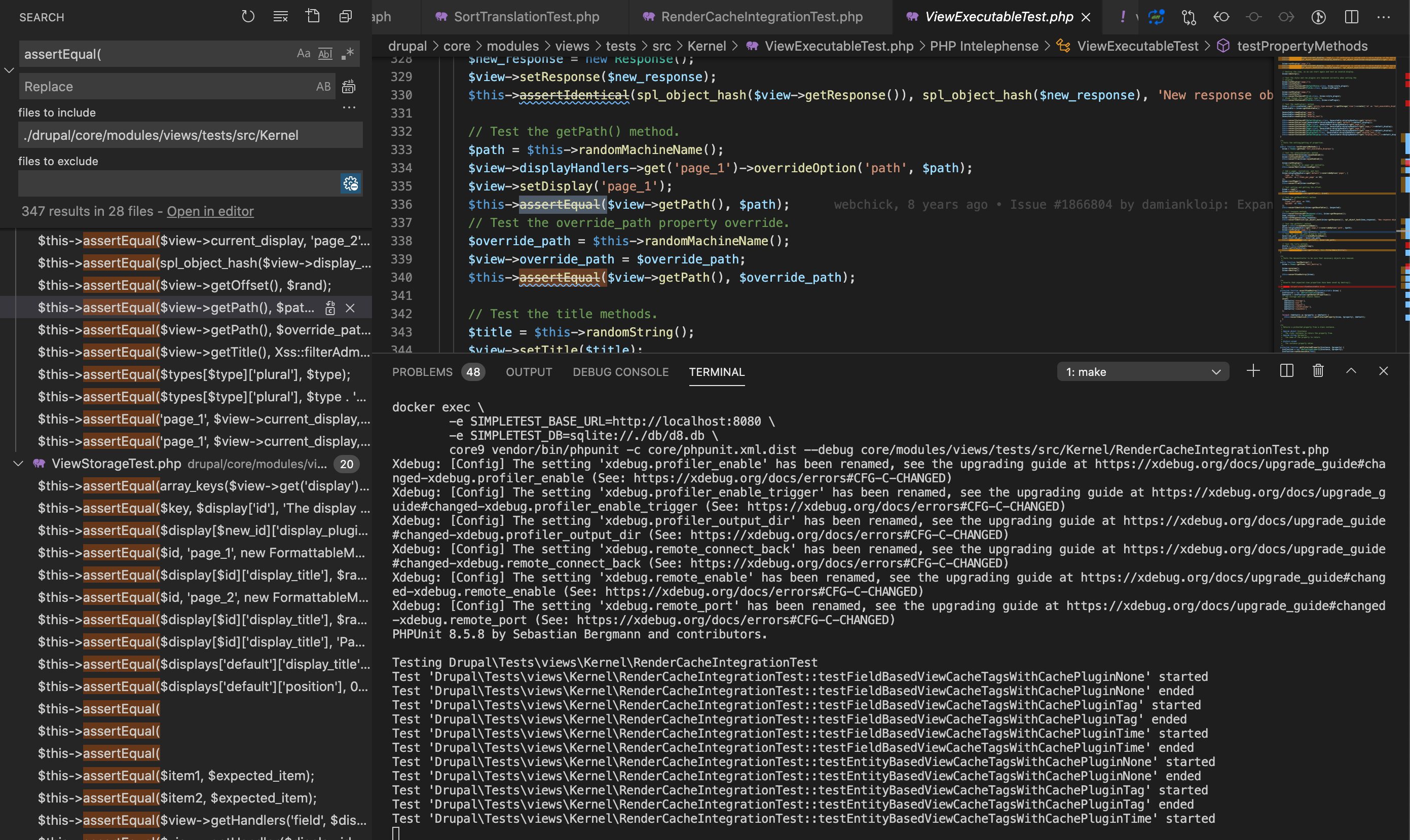This screenshot has height=840, width=1410.
Task: Open the Replace All icon next to replace field
Action: tap(348, 86)
